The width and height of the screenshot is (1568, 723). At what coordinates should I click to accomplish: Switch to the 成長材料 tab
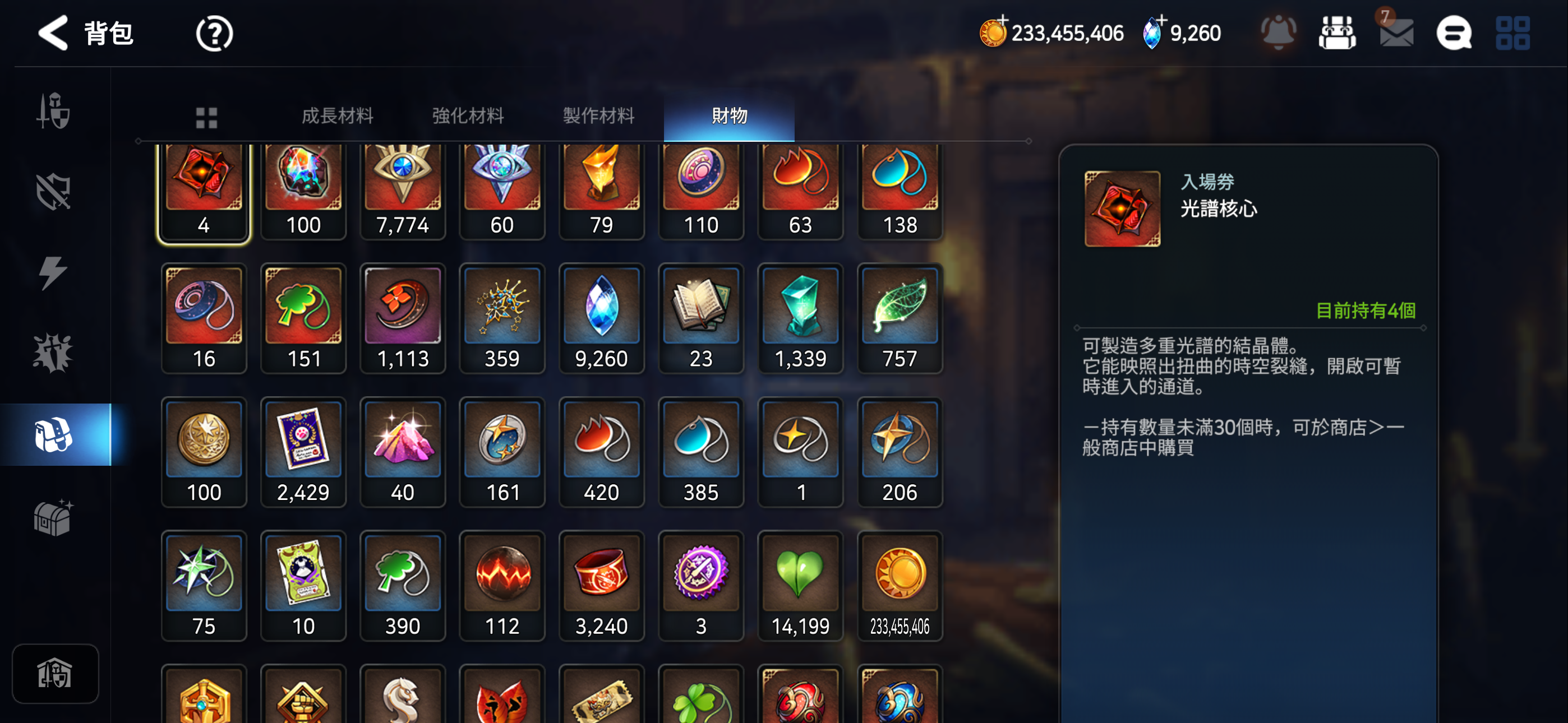click(x=337, y=115)
